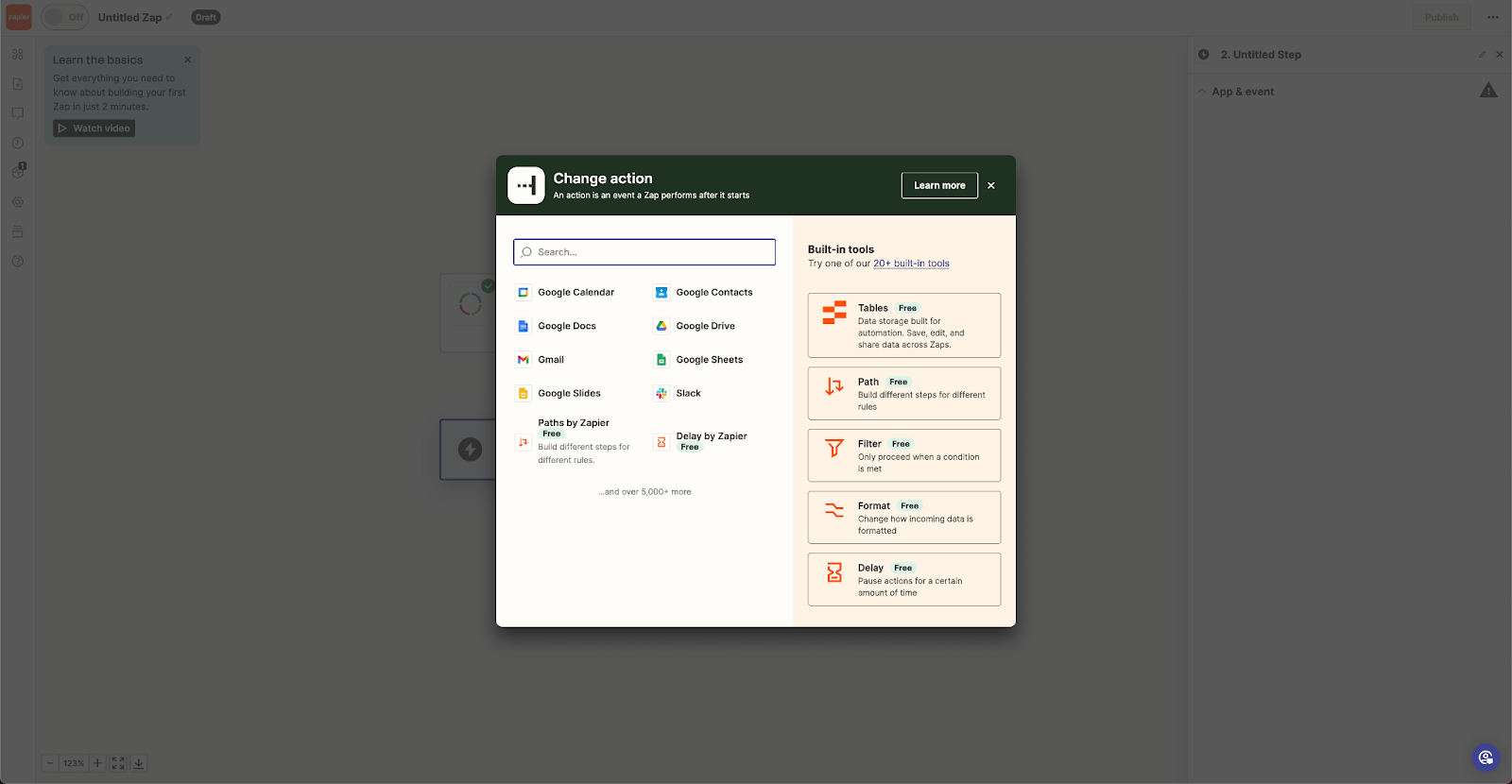Choose Paths by Zapier
Screen dimensions: 1512x784
575,441
